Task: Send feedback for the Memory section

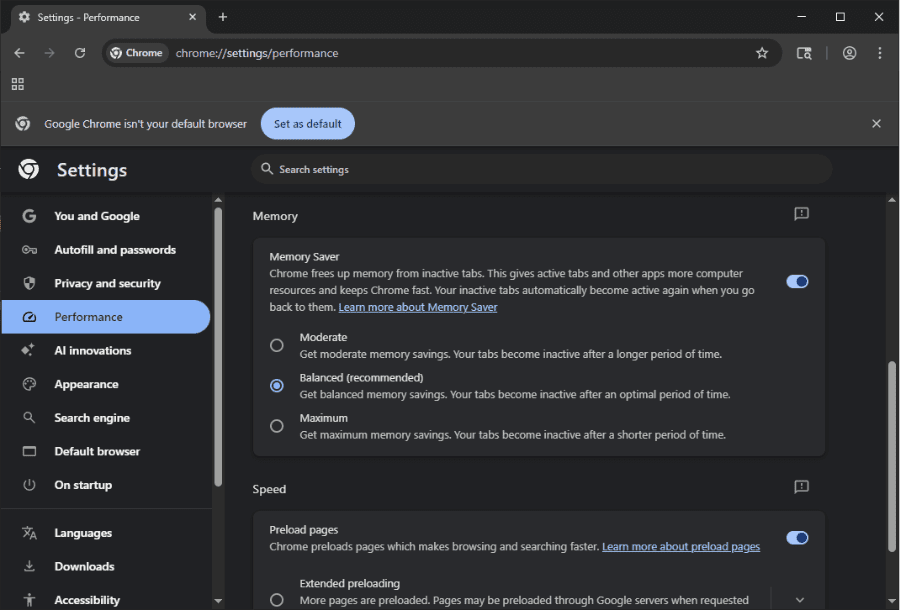Action: (801, 214)
